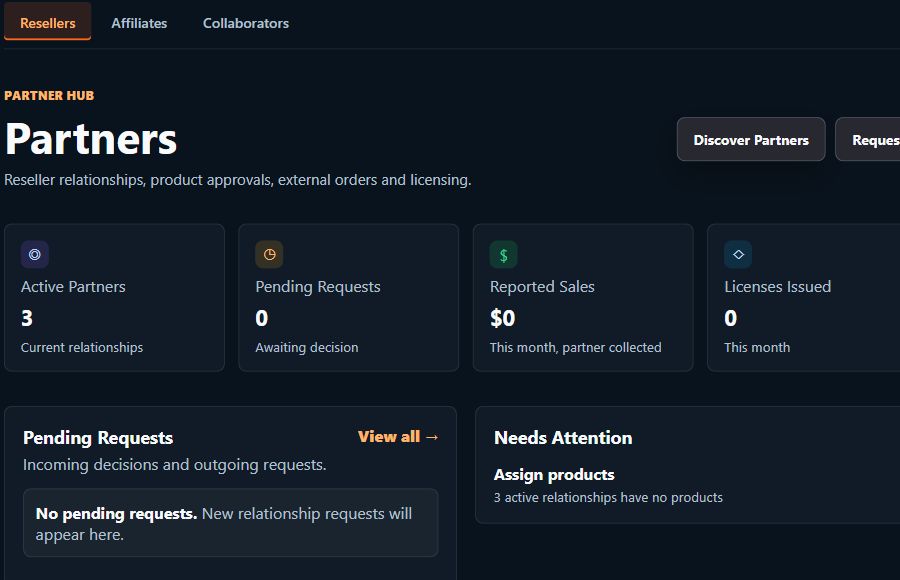Click the 'No pending requests' notice box
This screenshot has height=580, width=900.
click(231, 523)
